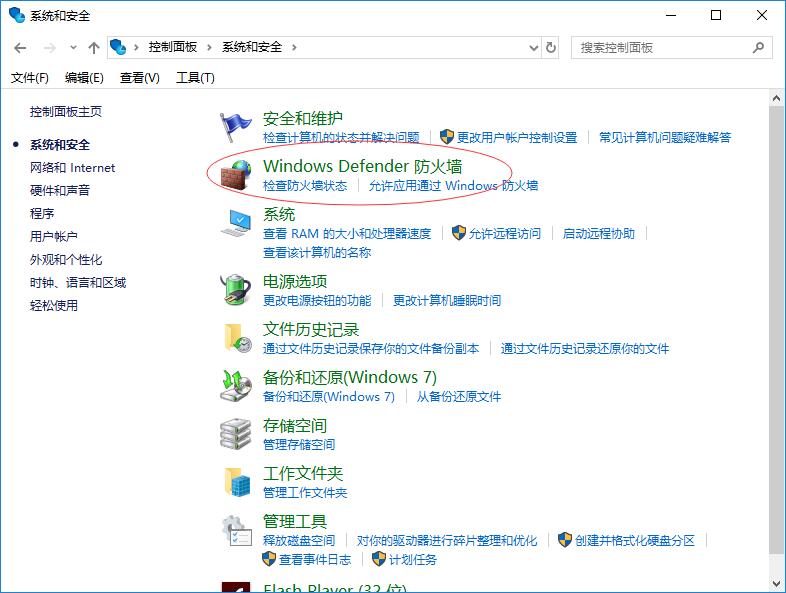Click the Backup and Restore (Windows 7) icon
The height and width of the screenshot is (593, 786).
coord(236,385)
